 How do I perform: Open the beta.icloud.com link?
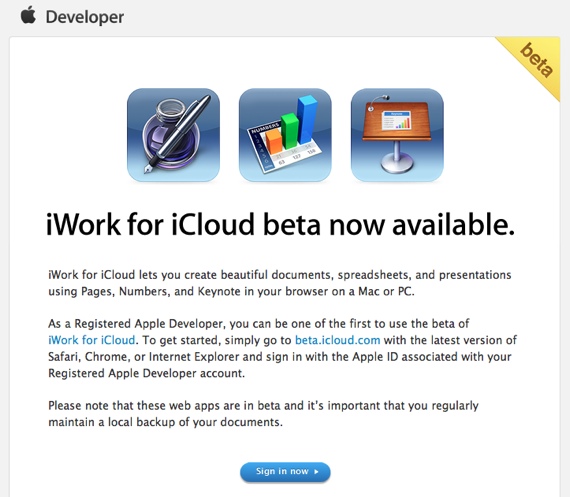[x=337, y=340]
